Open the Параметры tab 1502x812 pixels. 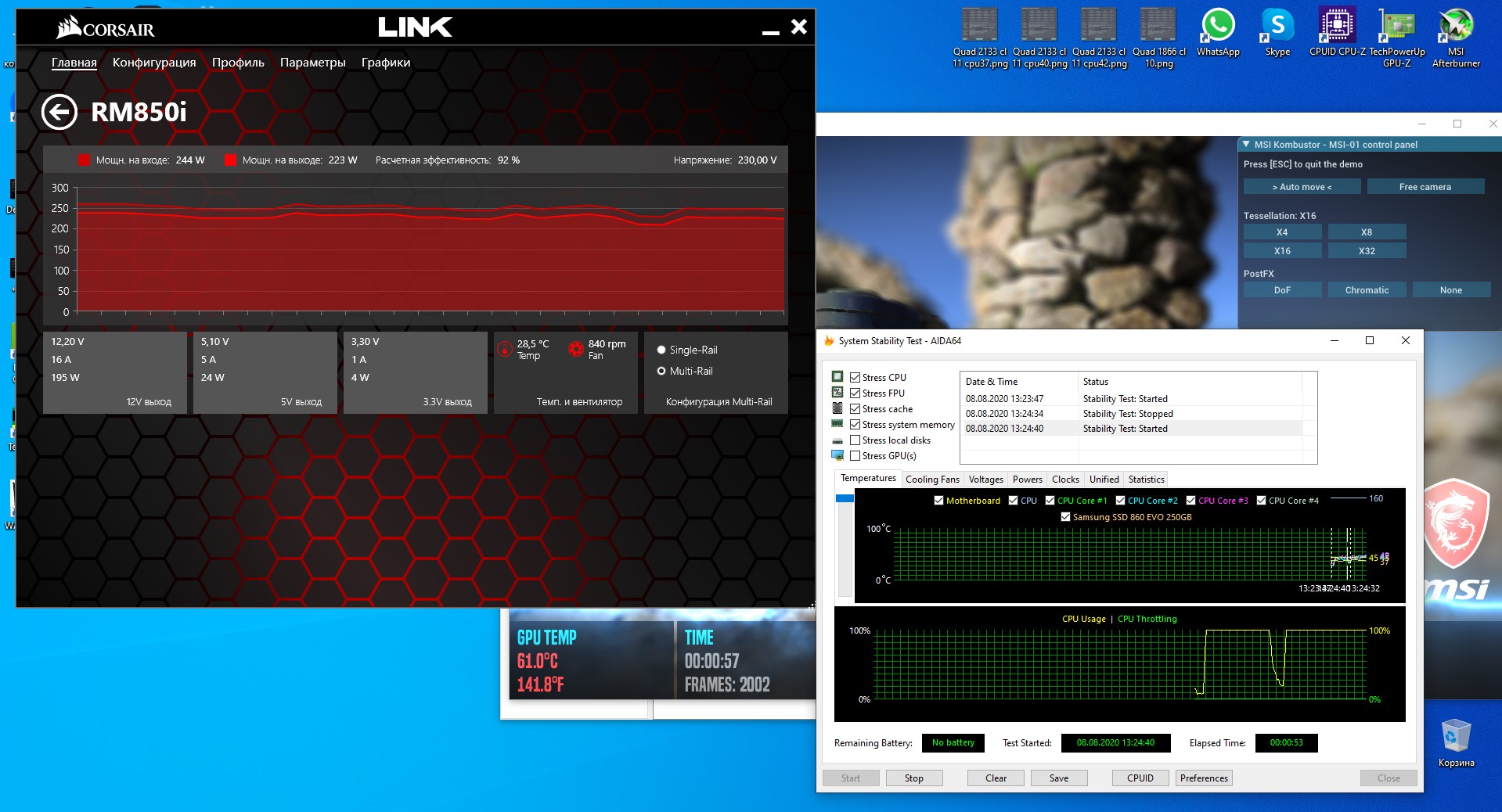(313, 63)
